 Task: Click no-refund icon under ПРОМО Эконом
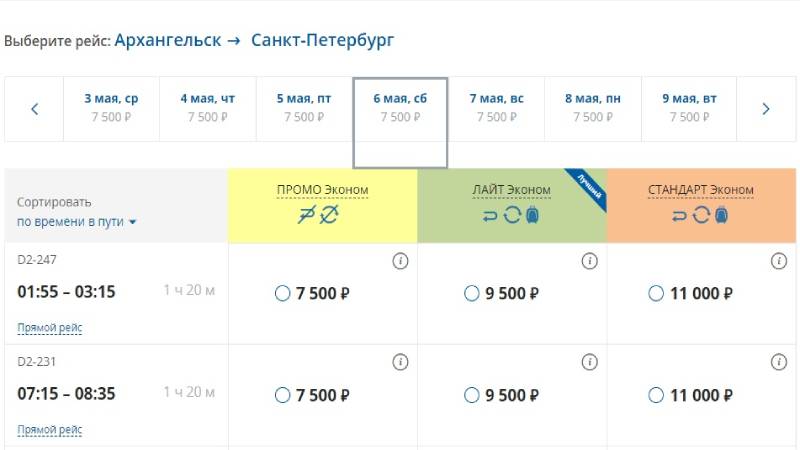(307, 215)
